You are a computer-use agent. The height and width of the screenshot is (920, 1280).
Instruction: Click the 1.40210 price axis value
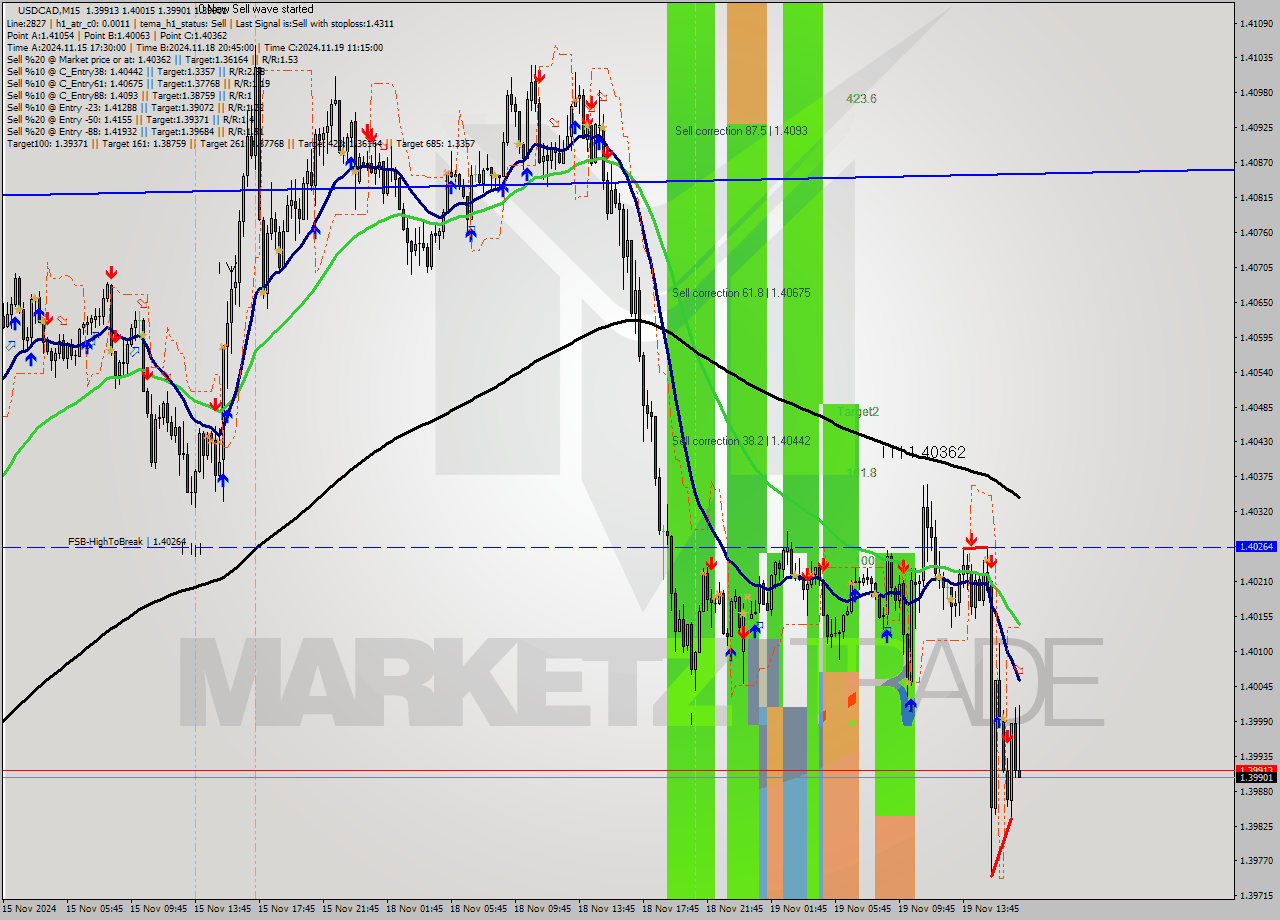tap(1255, 582)
